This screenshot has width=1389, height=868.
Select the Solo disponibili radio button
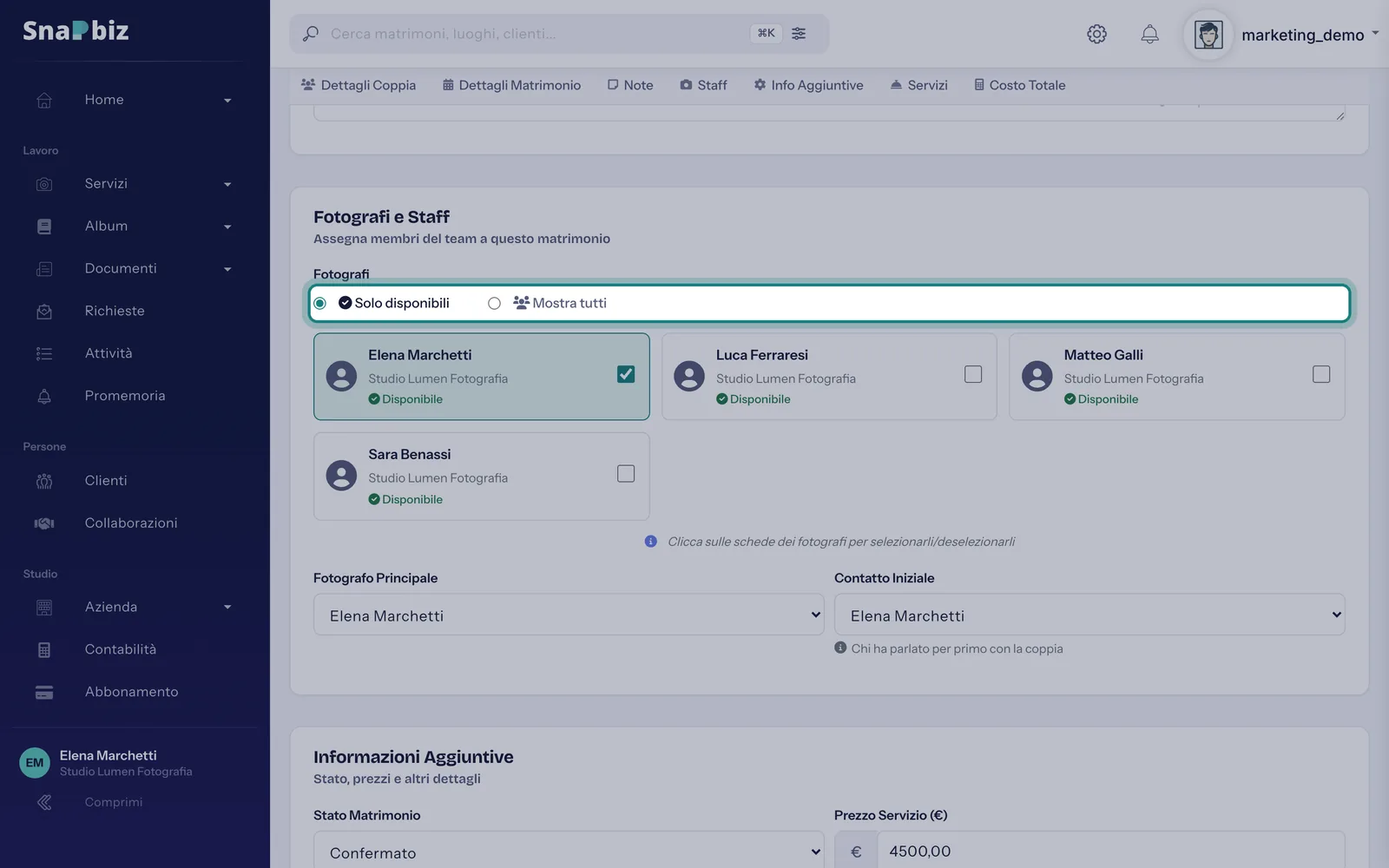[320, 303]
